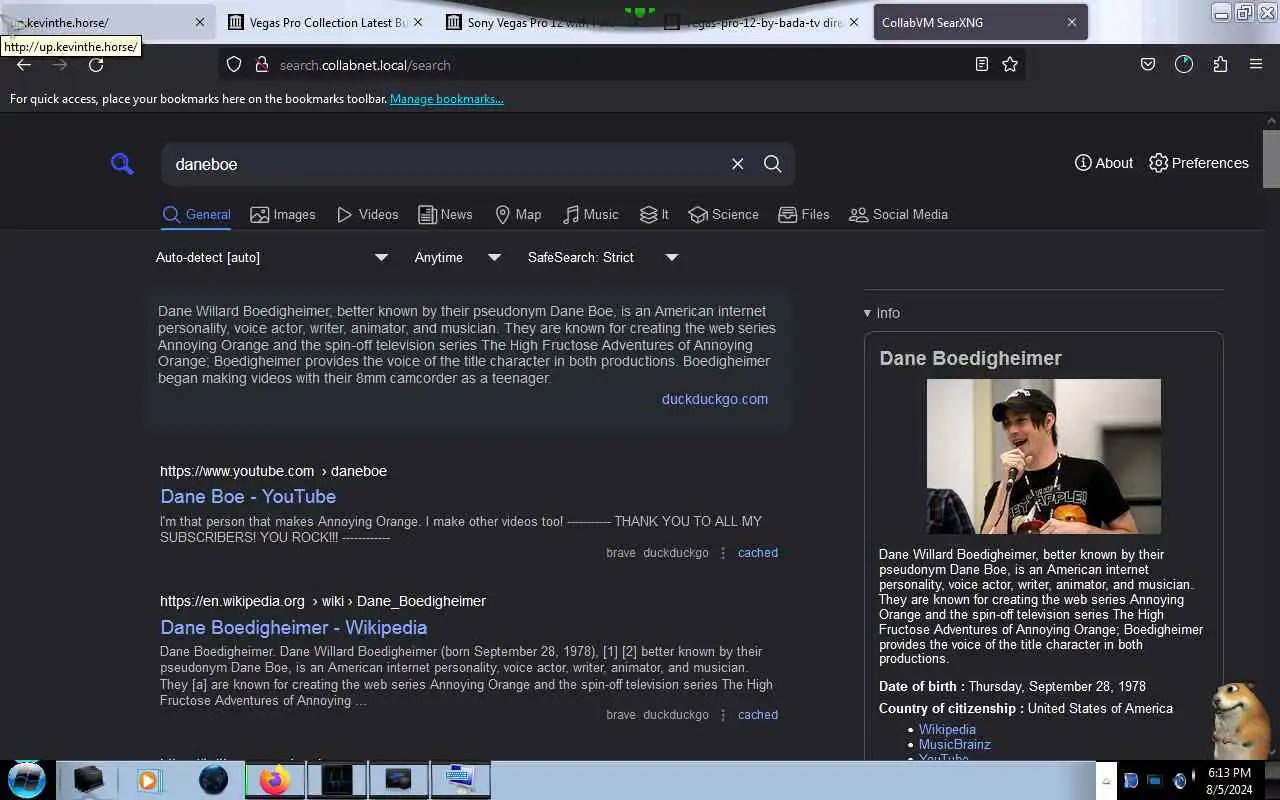Click vertical dots menu on YouTube result
Image resolution: width=1280 pixels, height=800 pixels.
723,553
